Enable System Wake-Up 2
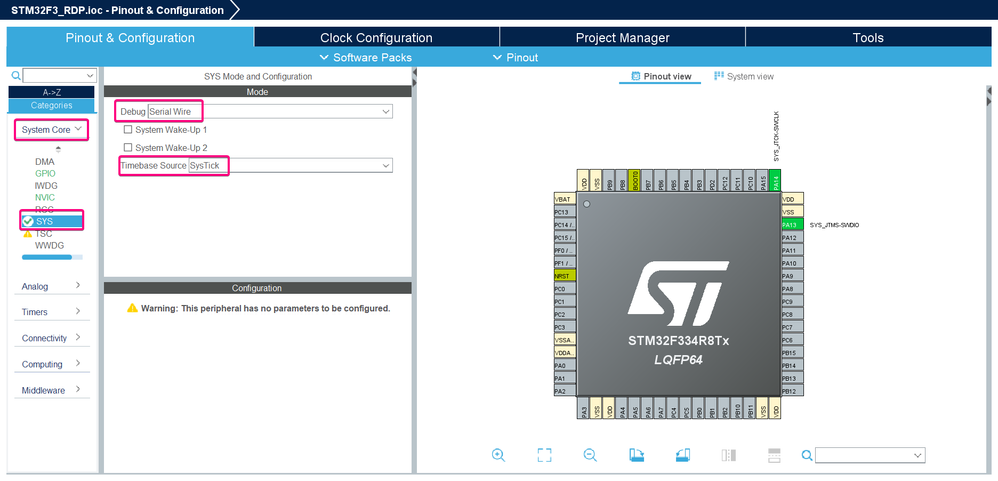The image size is (998, 481). point(128,148)
